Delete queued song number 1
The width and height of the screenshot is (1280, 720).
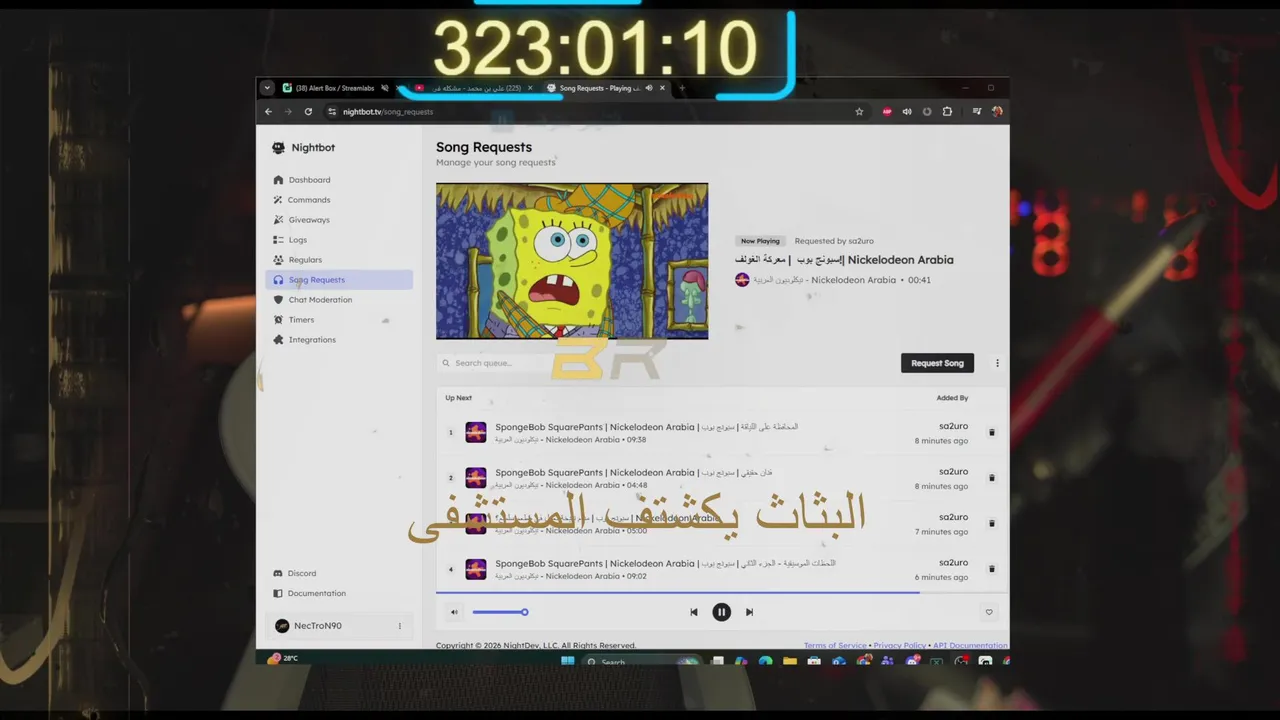pyautogui.click(x=992, y=433)
